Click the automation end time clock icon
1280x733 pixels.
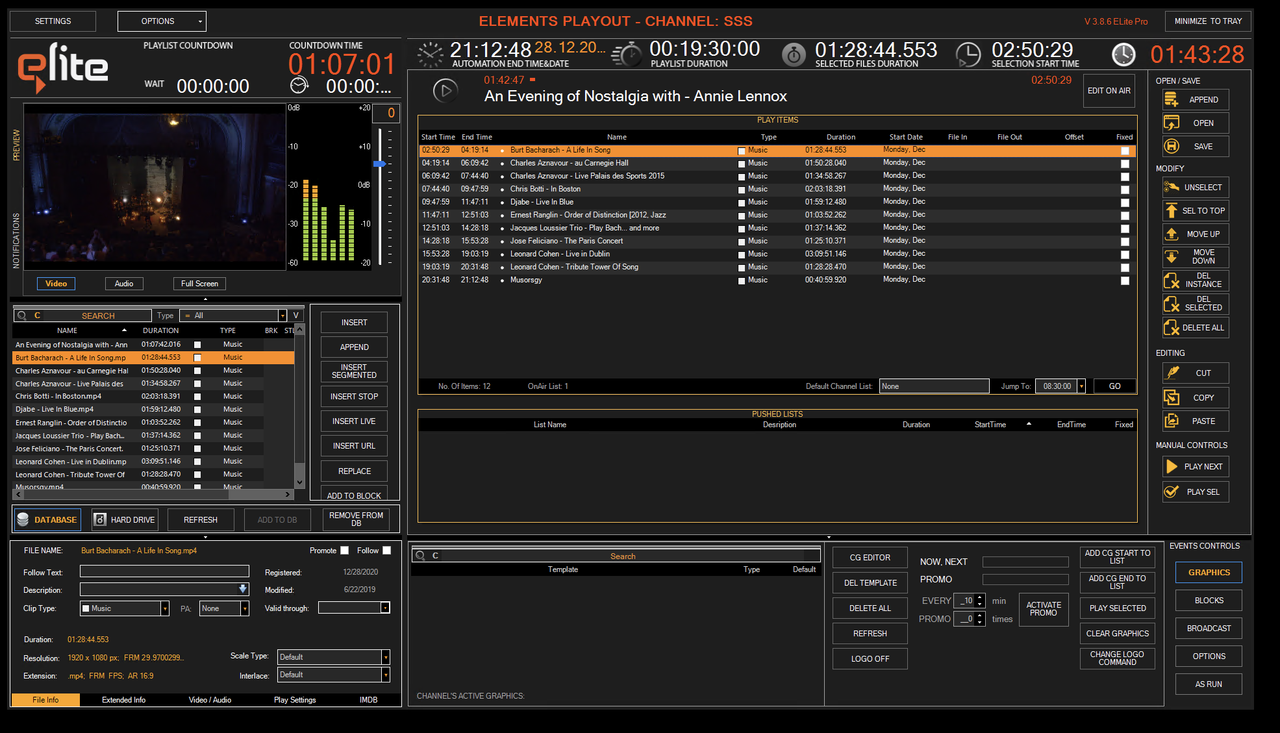(x=431, y=54)
